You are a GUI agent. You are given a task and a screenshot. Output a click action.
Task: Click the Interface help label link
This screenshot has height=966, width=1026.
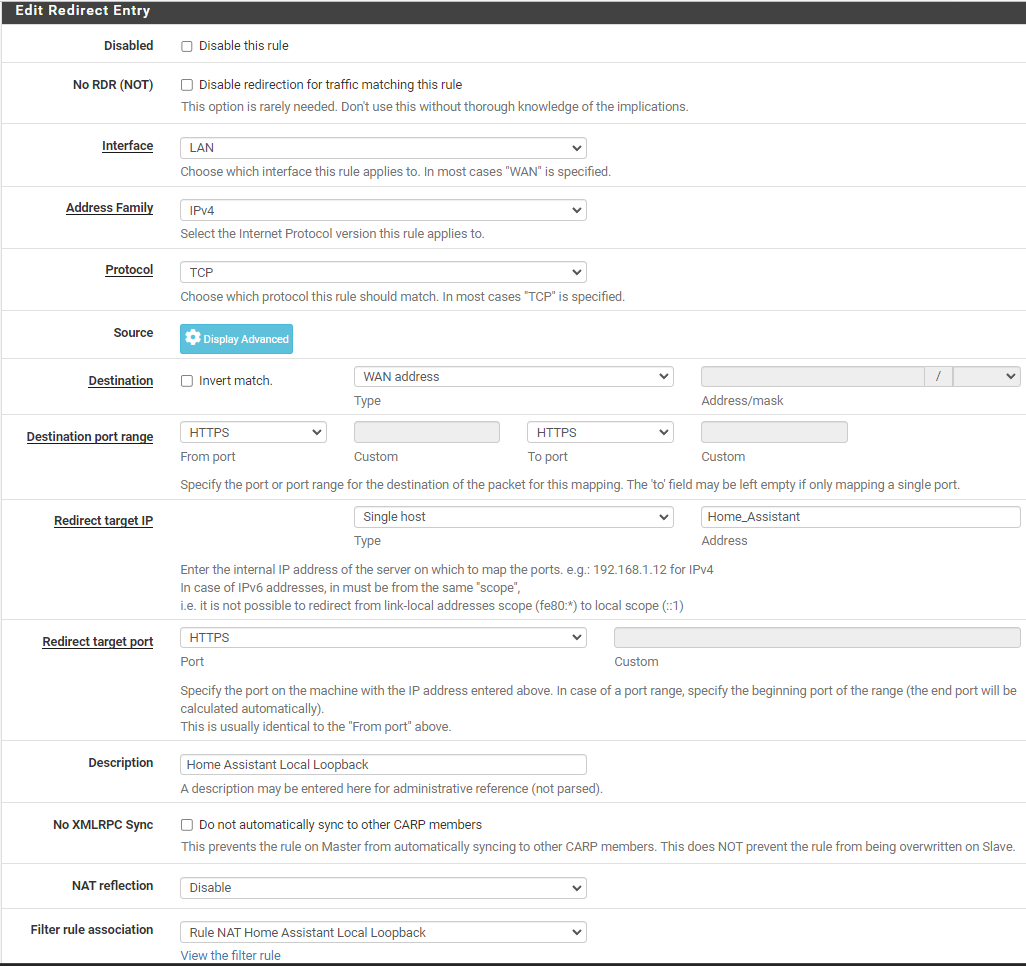click(128, 146)
